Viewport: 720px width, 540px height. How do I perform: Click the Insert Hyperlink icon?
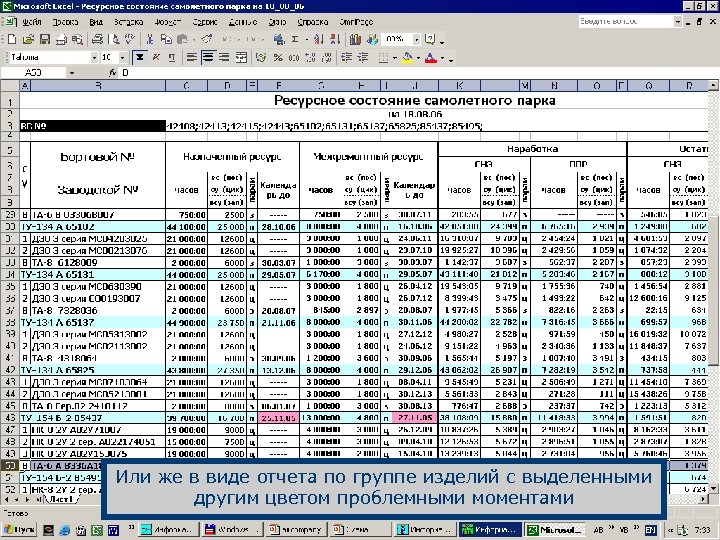tap(278, 39)
